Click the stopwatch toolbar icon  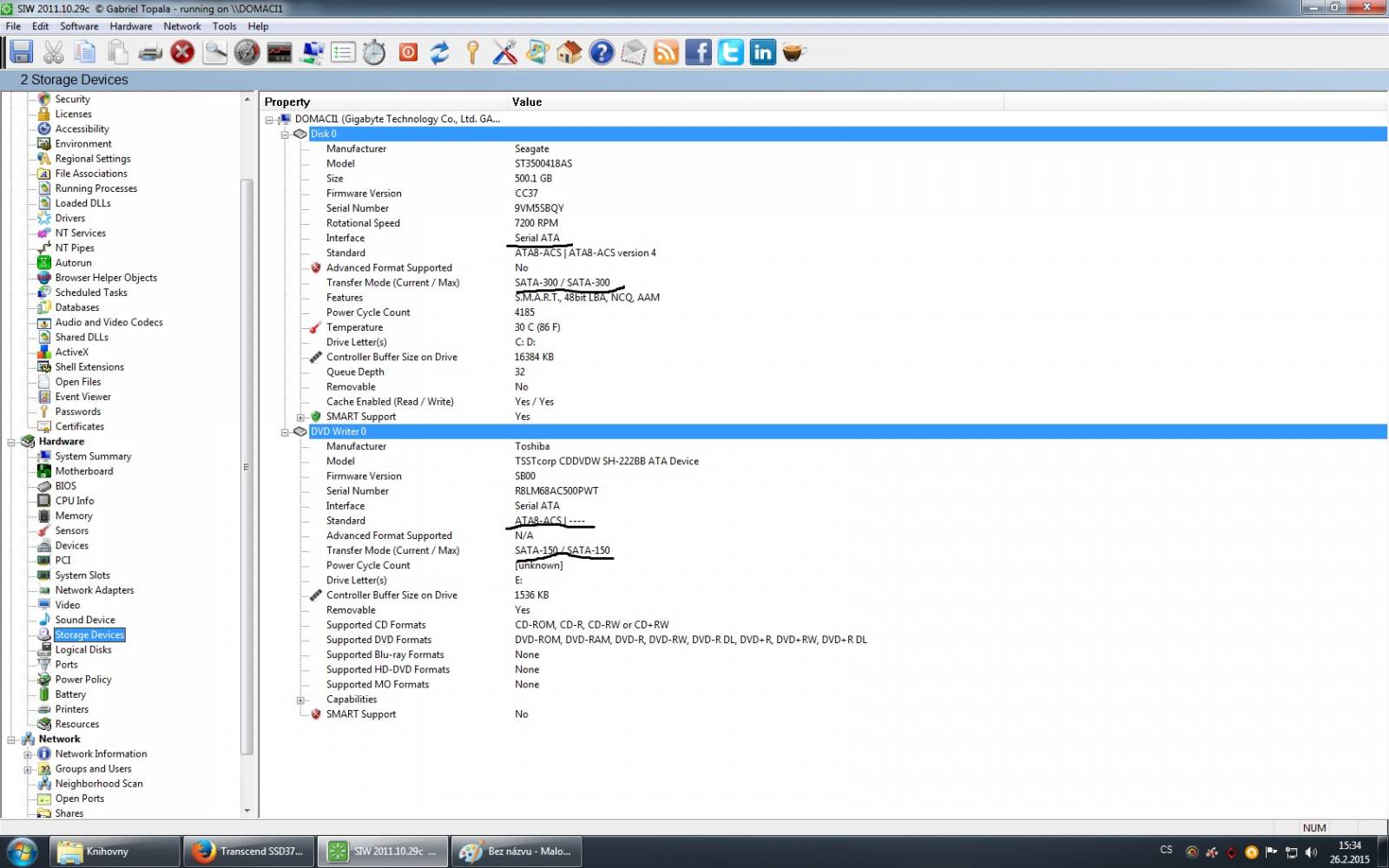tap(374, 52)
